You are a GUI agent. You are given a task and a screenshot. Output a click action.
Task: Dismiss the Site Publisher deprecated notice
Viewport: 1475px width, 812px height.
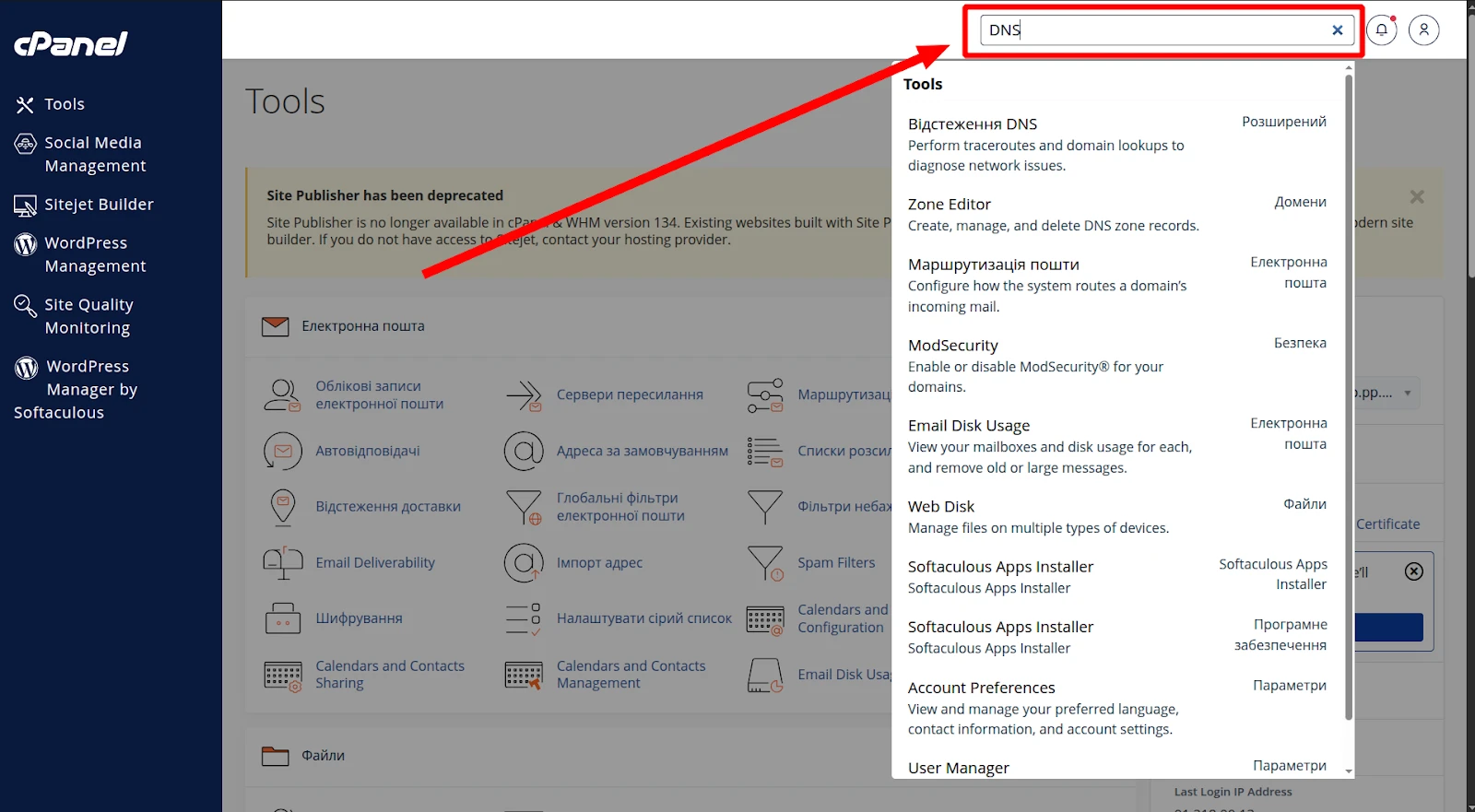pos(1417,197)
